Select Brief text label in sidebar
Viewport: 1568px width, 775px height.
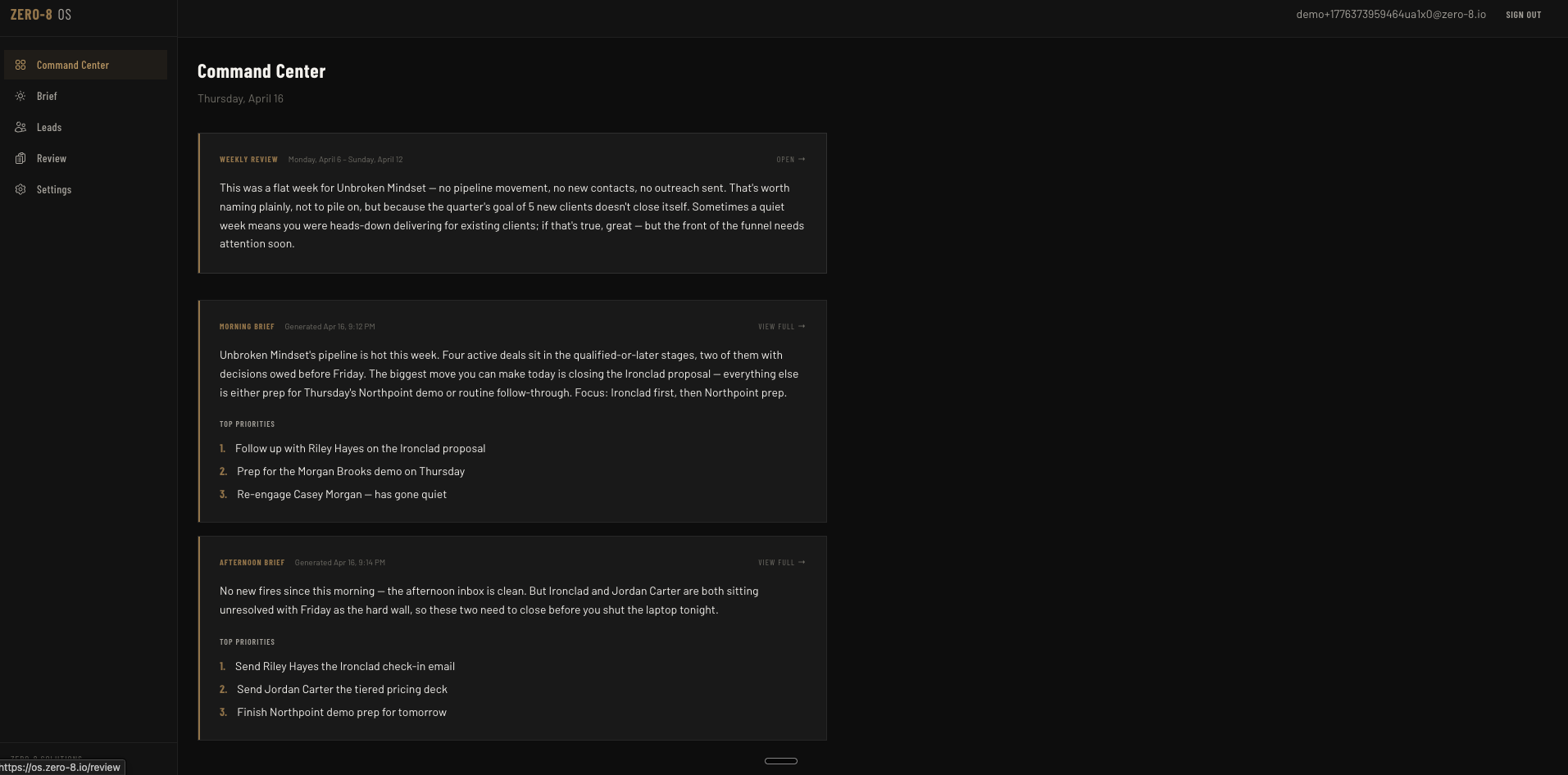47,96
